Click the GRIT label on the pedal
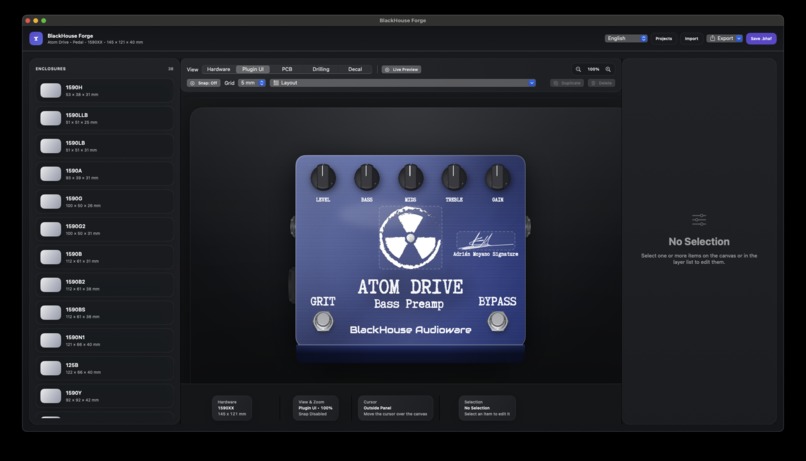The height and width of the screenshot is (461, 806). point(323,302)
